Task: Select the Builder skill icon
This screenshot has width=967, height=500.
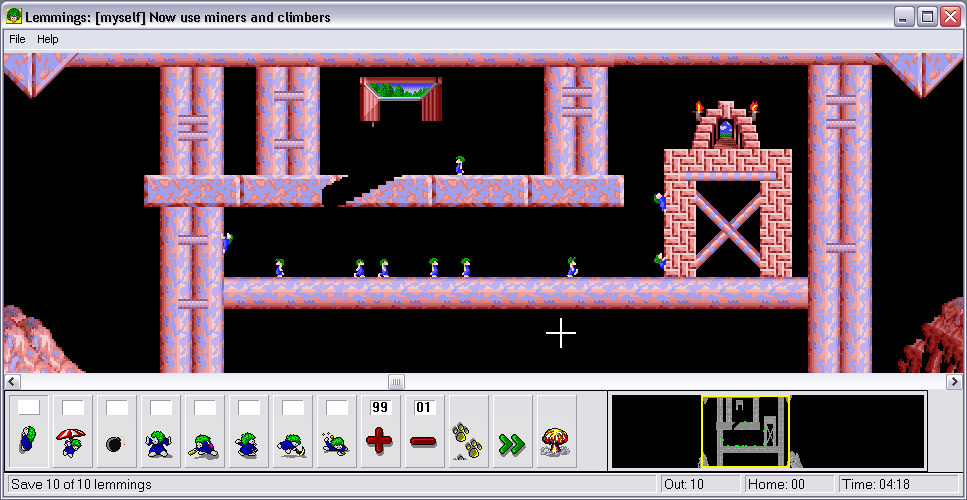Action: coord(204,432)
